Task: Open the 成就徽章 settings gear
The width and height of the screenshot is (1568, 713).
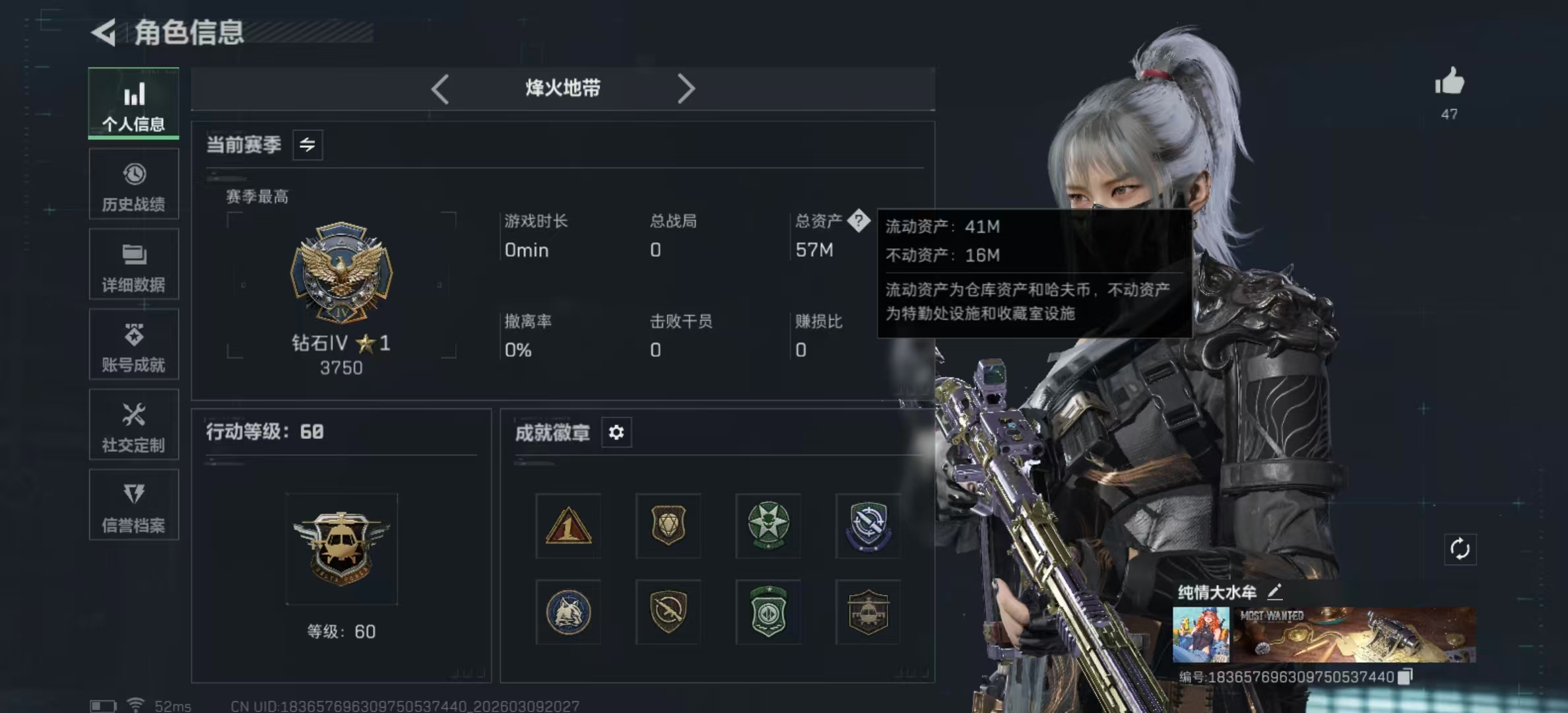Action: coord(616,432)
